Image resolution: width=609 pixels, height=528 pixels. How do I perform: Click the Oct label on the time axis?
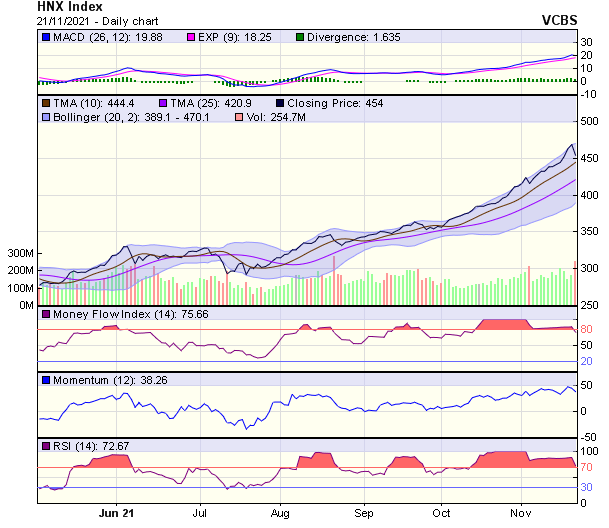click(441, 512)
